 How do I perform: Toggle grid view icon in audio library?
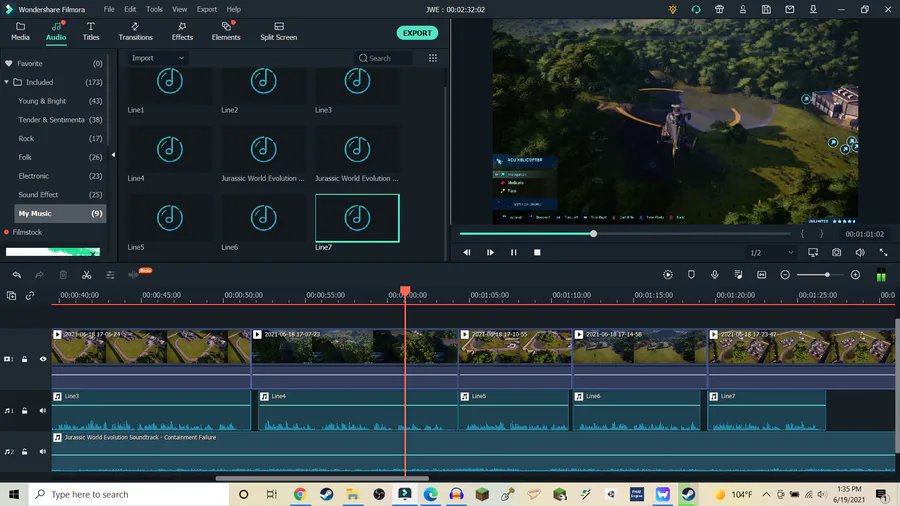433,58
